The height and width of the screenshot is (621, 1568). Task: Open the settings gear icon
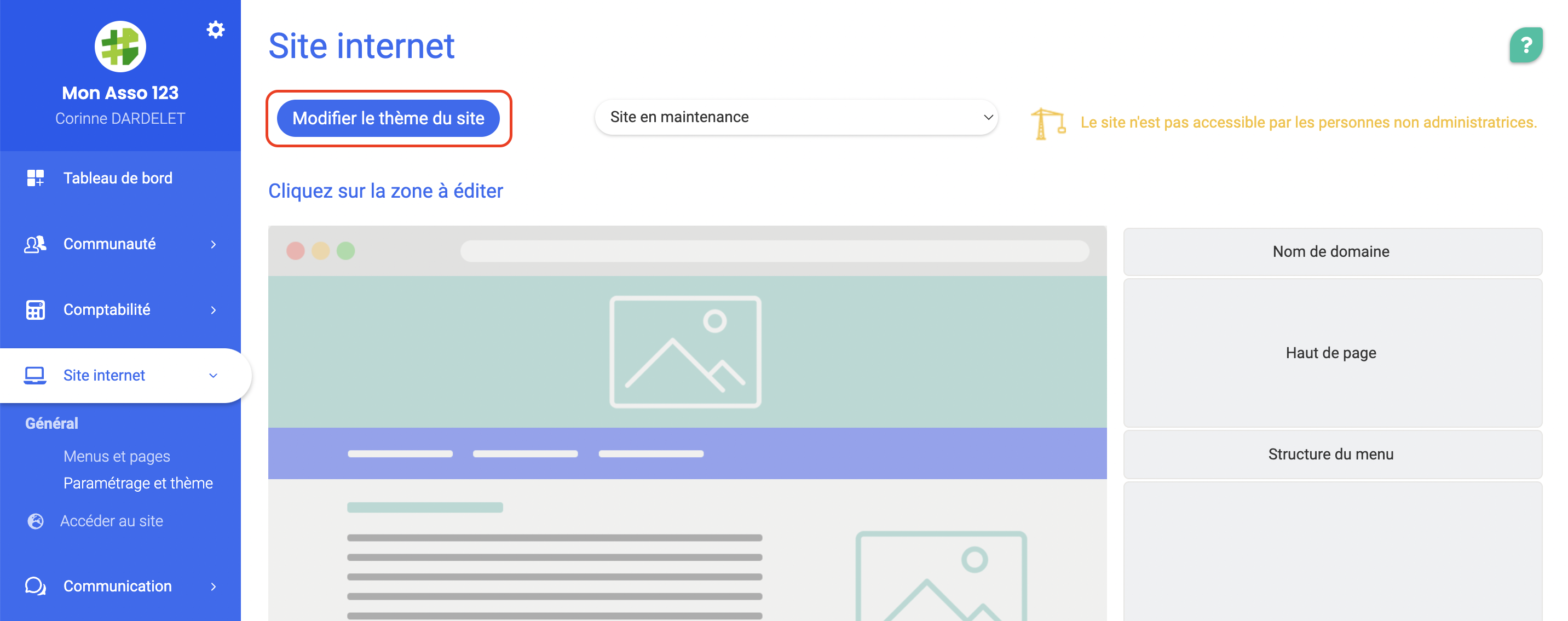point(216,29)
